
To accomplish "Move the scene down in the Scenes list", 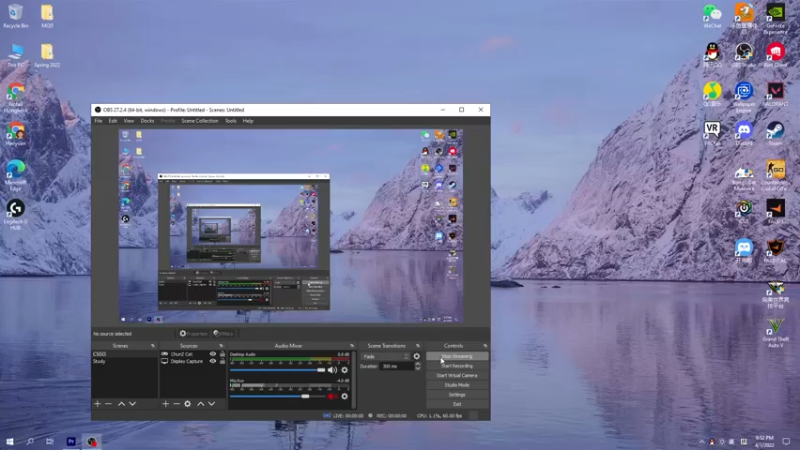I will tap(132, 404).
